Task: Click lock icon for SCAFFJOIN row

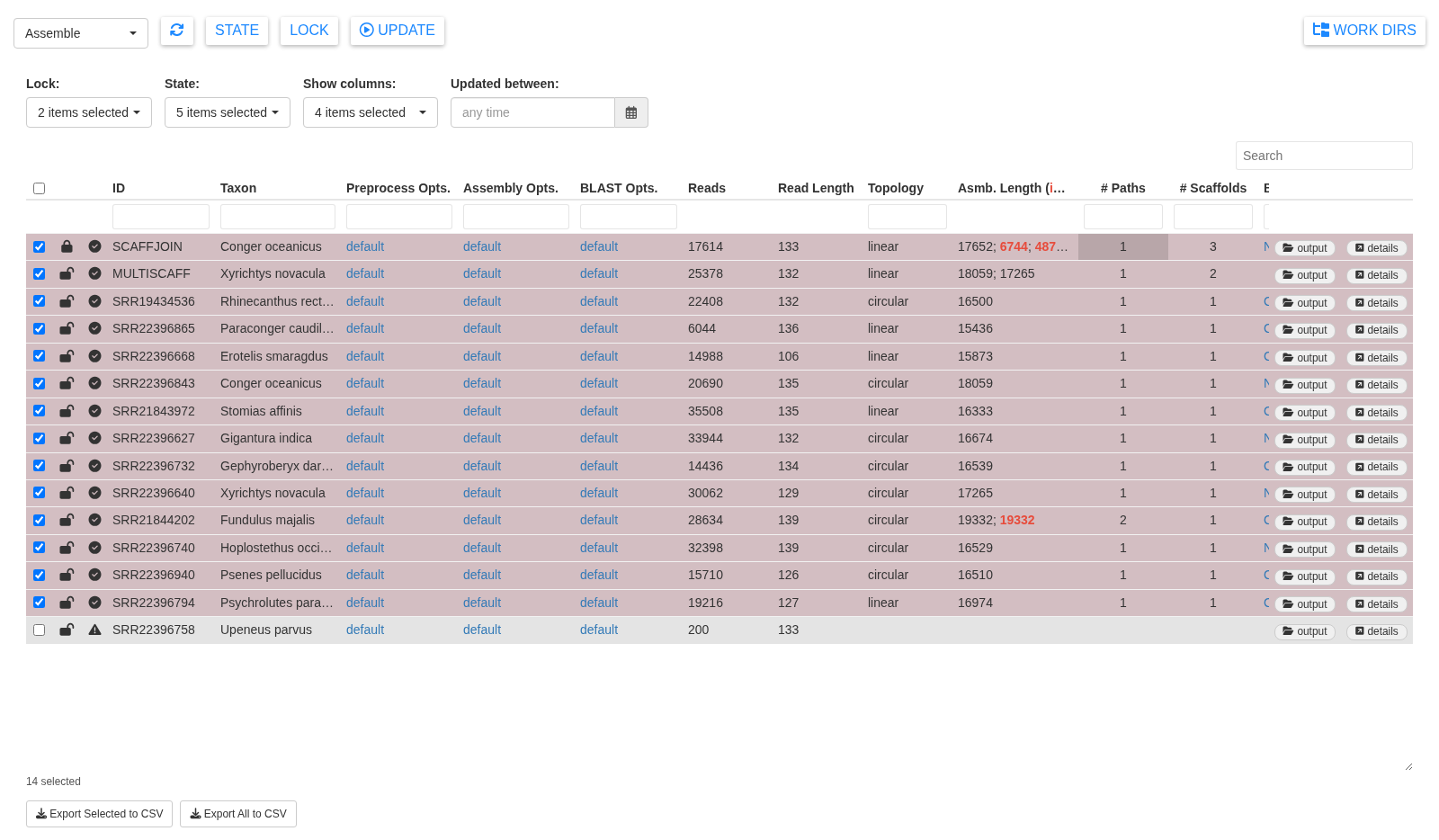Action: [x=67, y=246]
